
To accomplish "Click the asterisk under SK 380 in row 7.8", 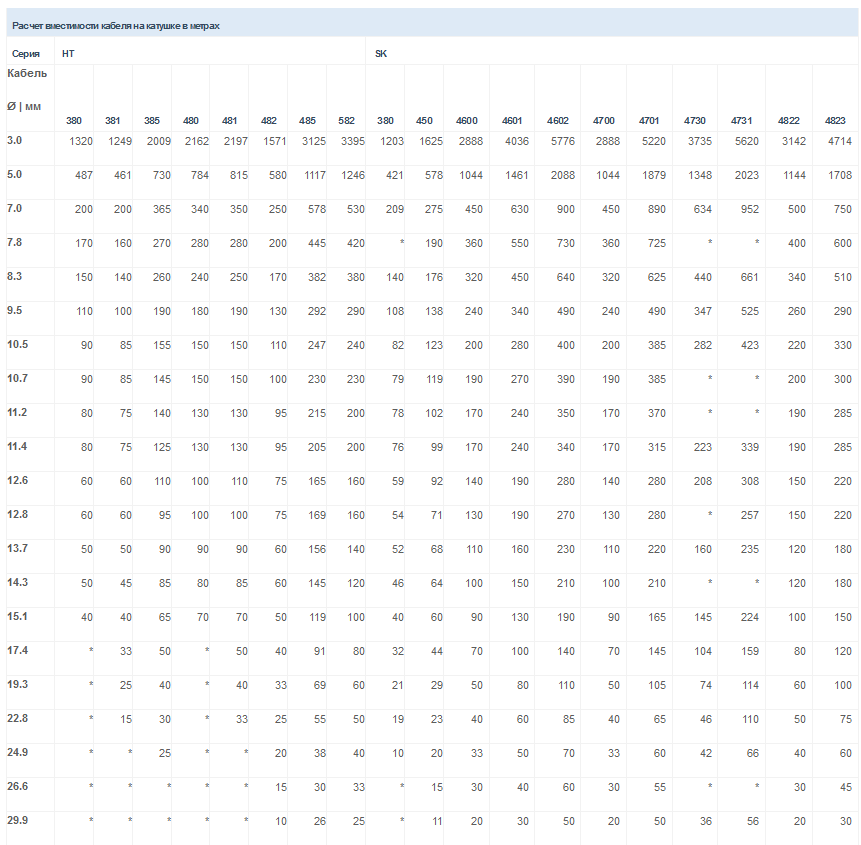I will (x=401, y=243).
